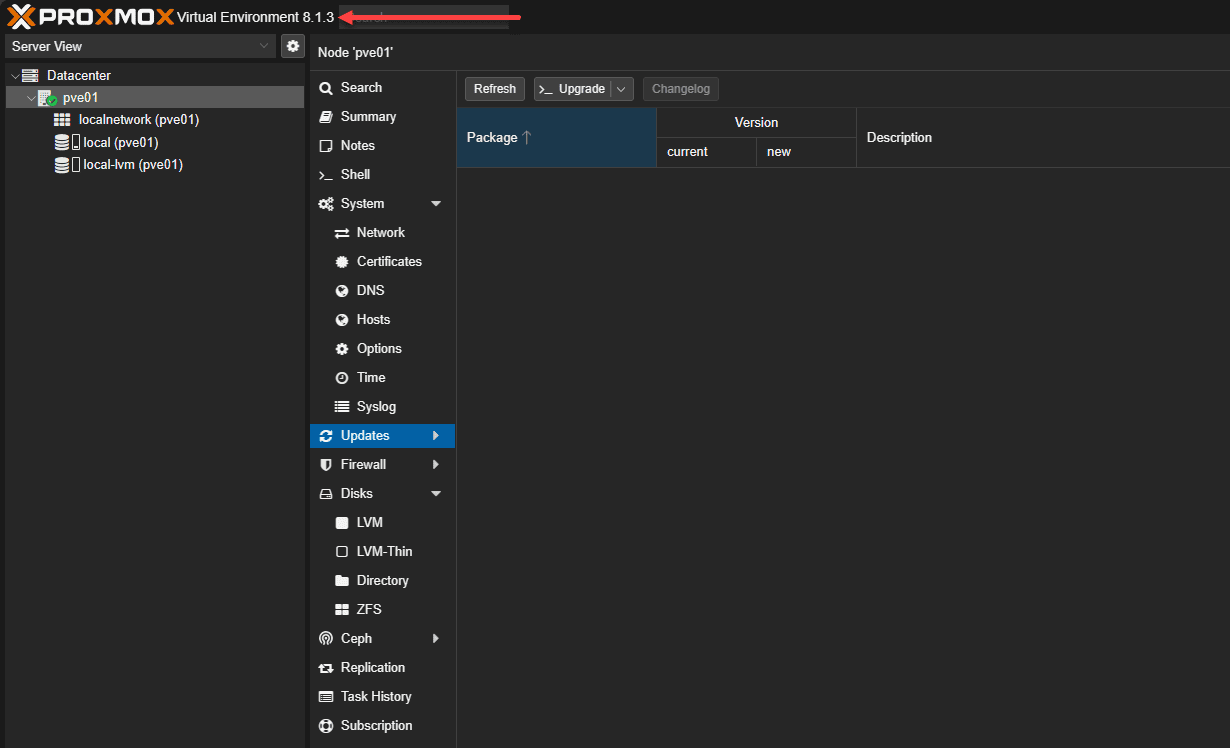Click the Directory folder icon
This screenshot has height=748, width=1230.
pos(341,581)
